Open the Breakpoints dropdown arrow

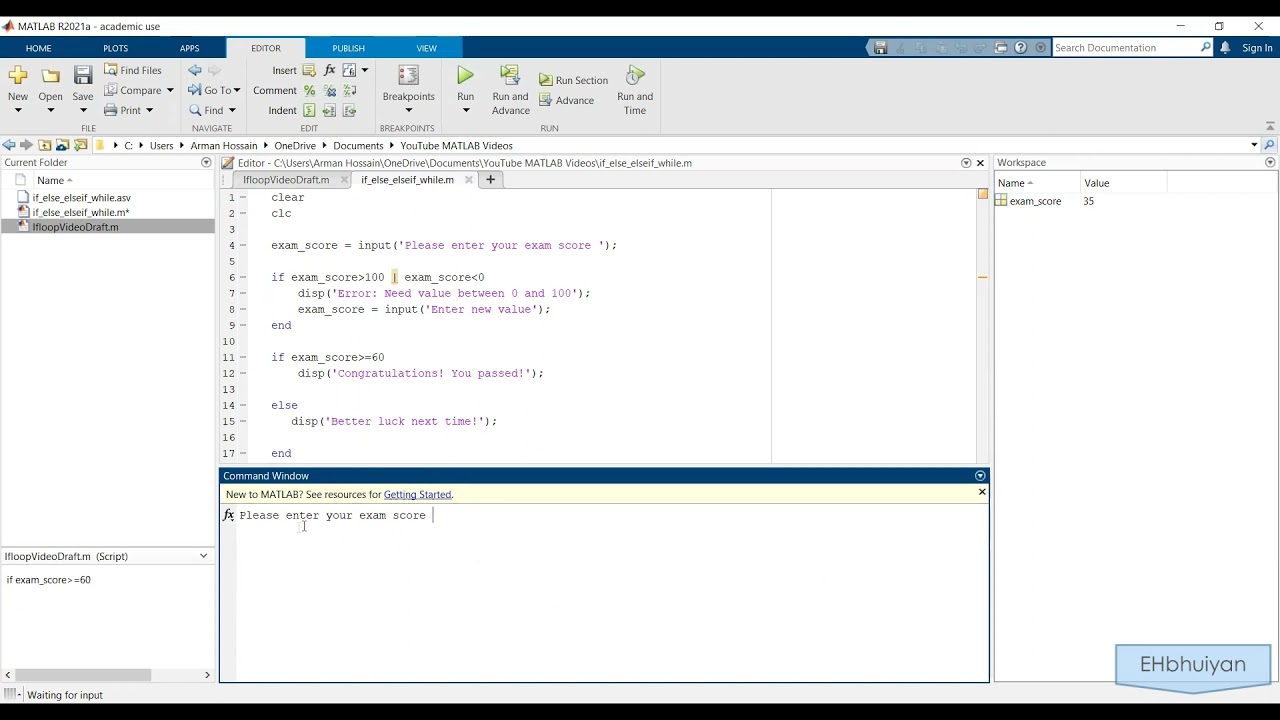point(408,110)
